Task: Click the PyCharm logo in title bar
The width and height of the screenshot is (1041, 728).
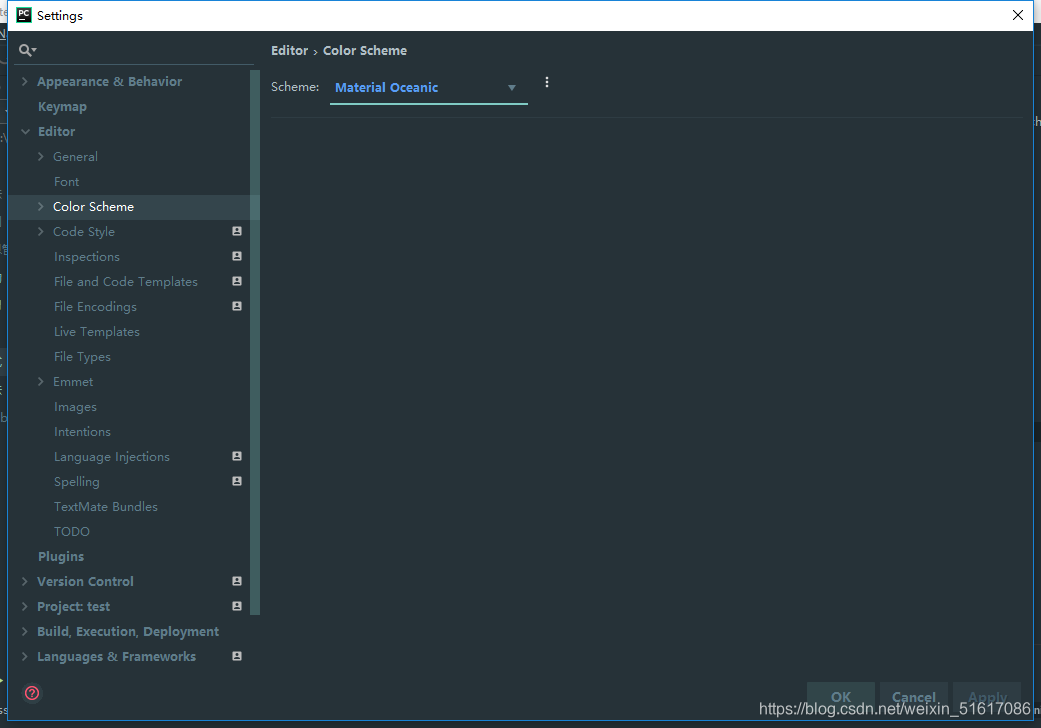Action: 24,15
